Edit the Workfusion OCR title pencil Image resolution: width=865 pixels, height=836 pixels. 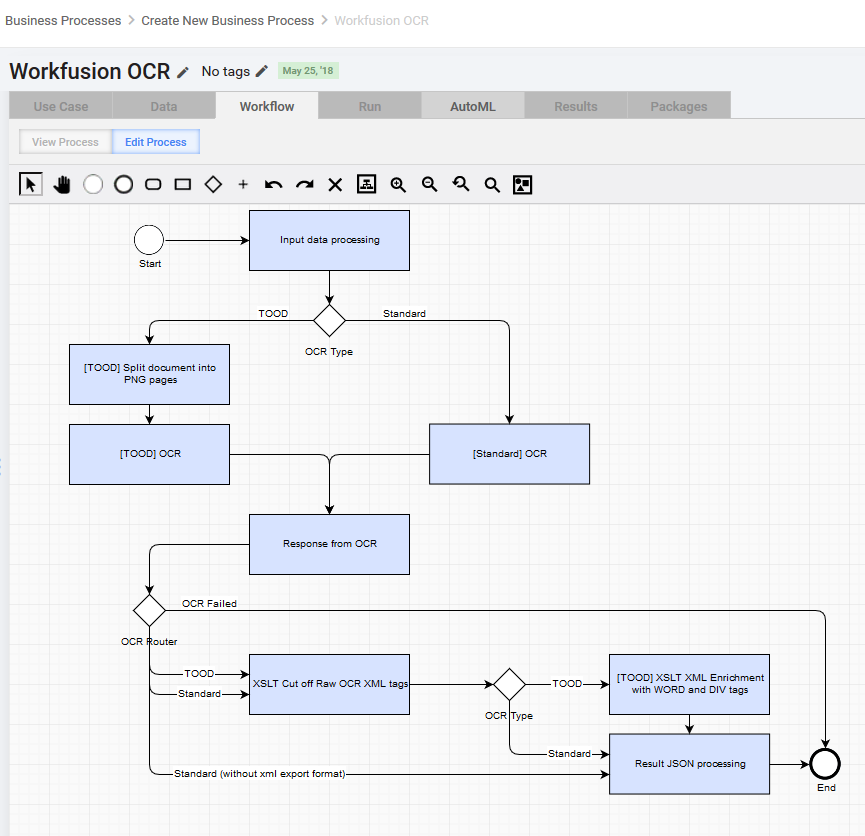pos(183,72)
